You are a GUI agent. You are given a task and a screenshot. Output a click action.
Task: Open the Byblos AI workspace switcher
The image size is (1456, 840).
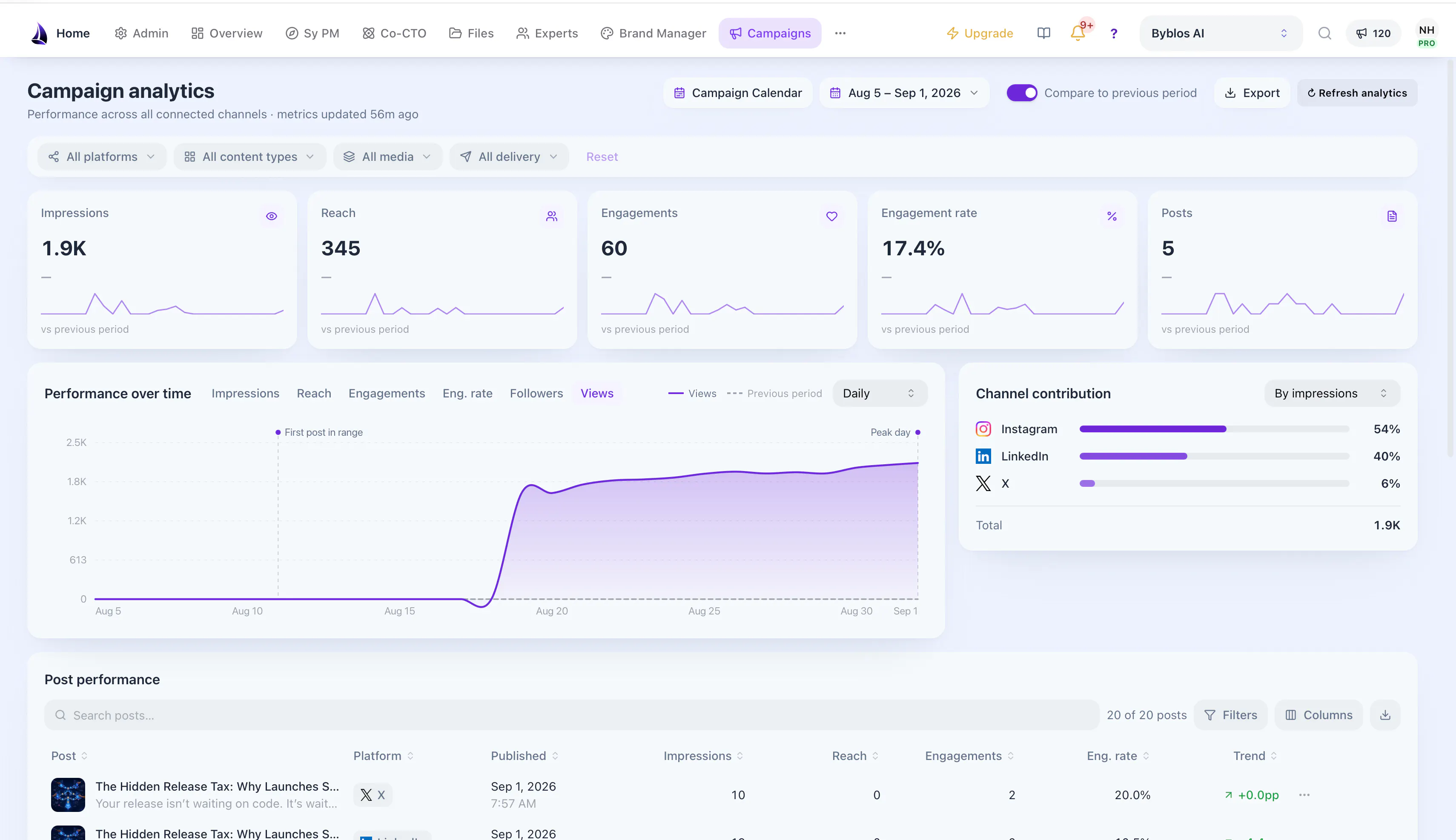click(1221, 34)
